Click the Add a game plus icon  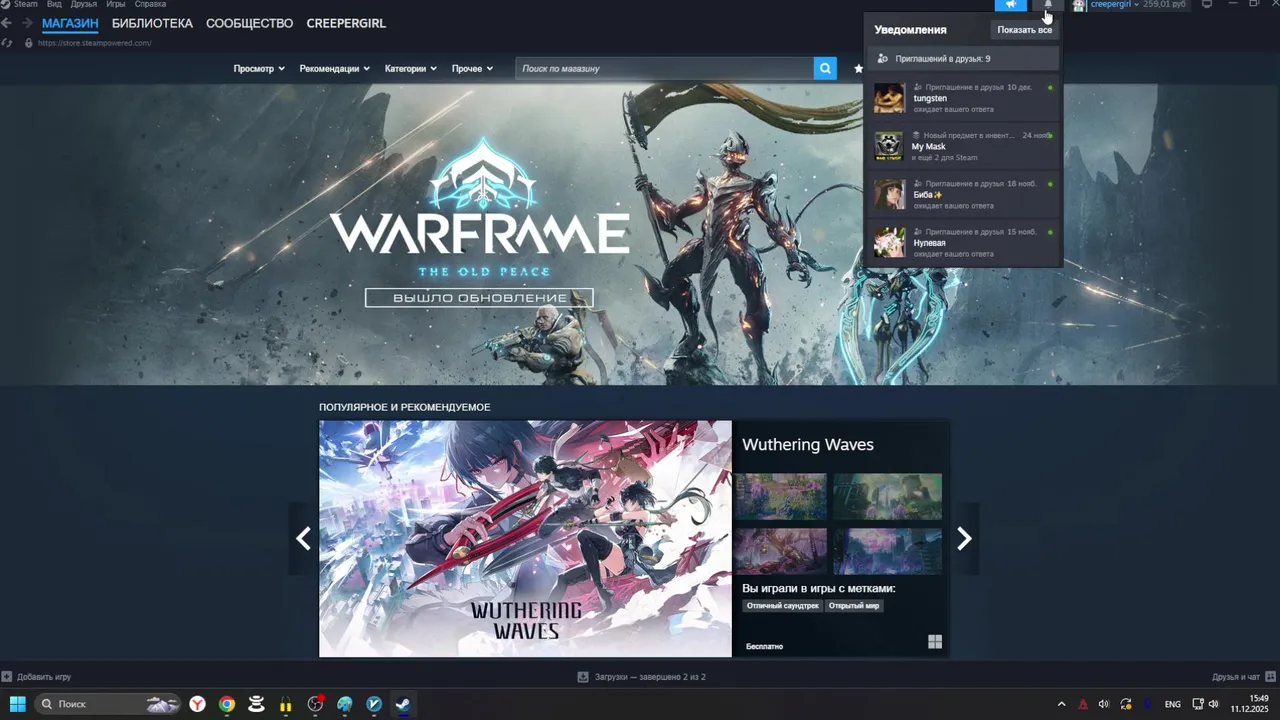coord(7,677)
